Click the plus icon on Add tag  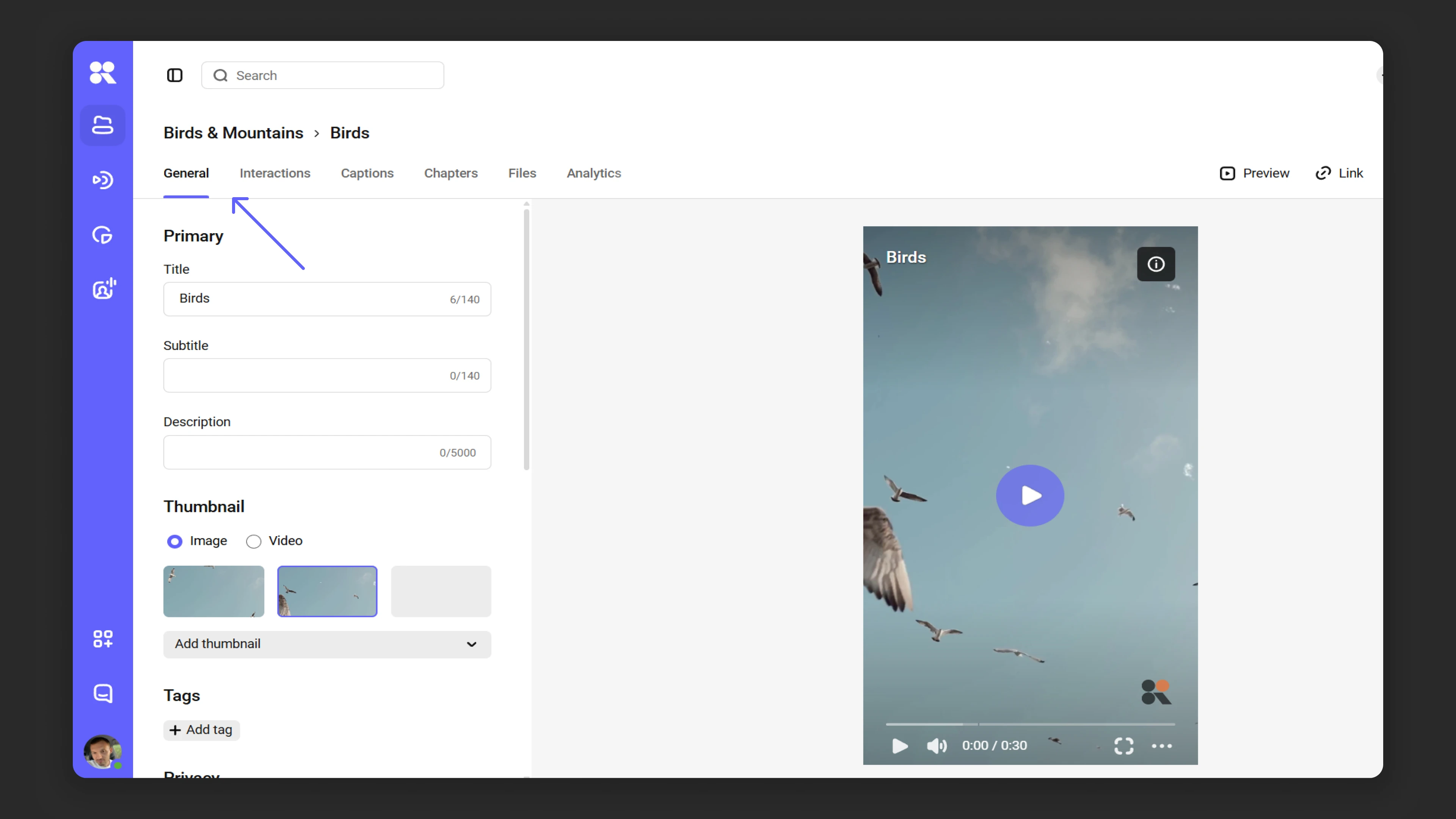click(x=175, y=730)
